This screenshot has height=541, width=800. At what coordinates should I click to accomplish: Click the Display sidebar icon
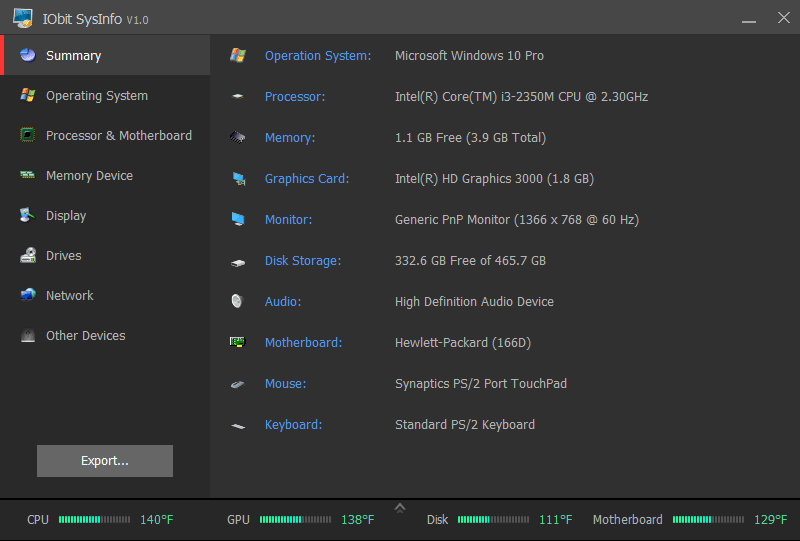point(28,215)
